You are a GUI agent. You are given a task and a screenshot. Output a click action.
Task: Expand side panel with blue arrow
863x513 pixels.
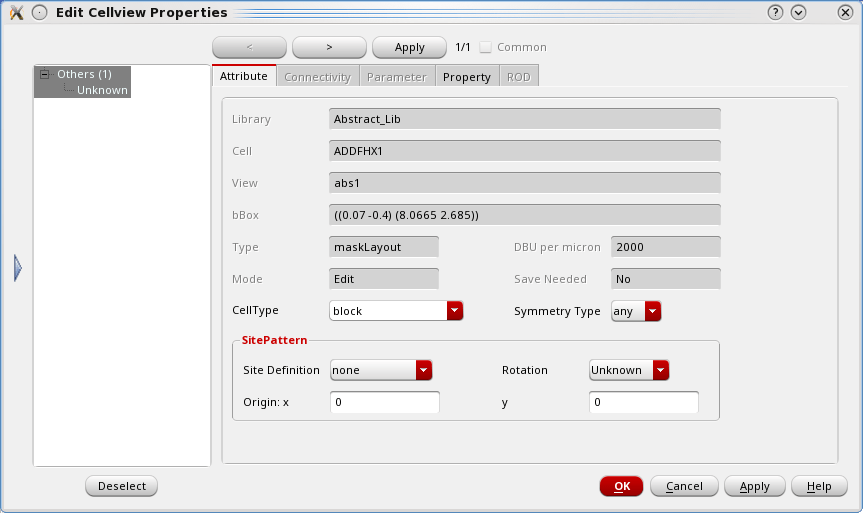pyautogui.click(x=18, y=268)
